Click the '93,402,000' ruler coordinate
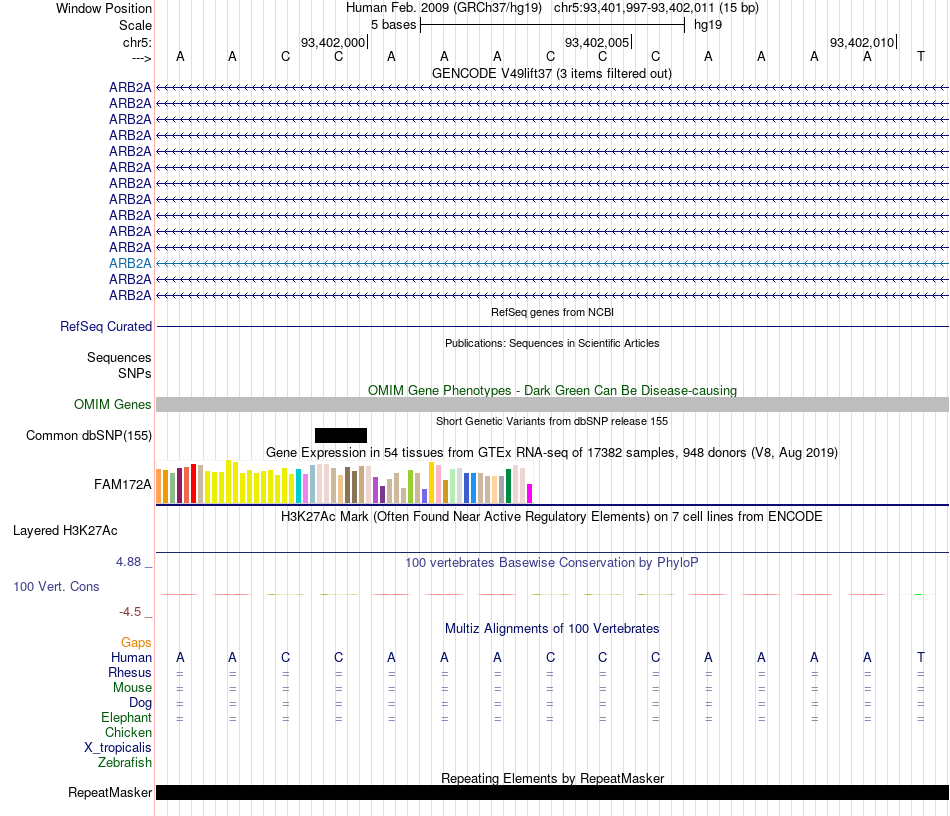The image size is (950, 816). coord(333,42)
